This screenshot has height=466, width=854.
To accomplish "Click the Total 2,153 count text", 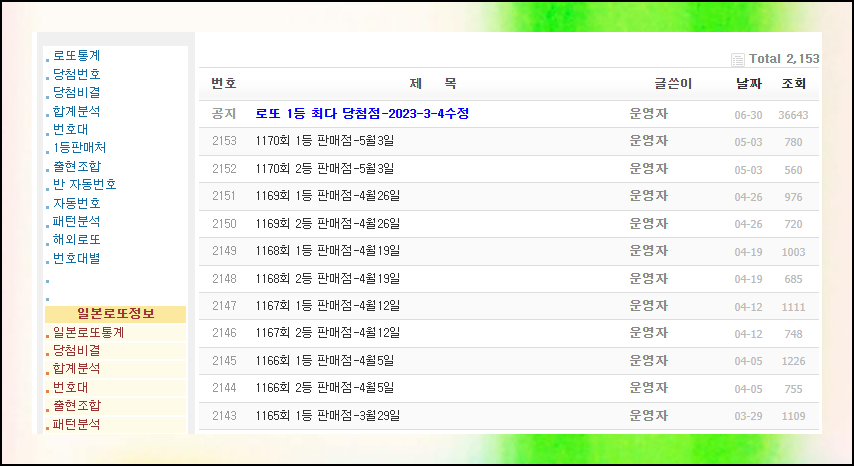I will 784,59.
